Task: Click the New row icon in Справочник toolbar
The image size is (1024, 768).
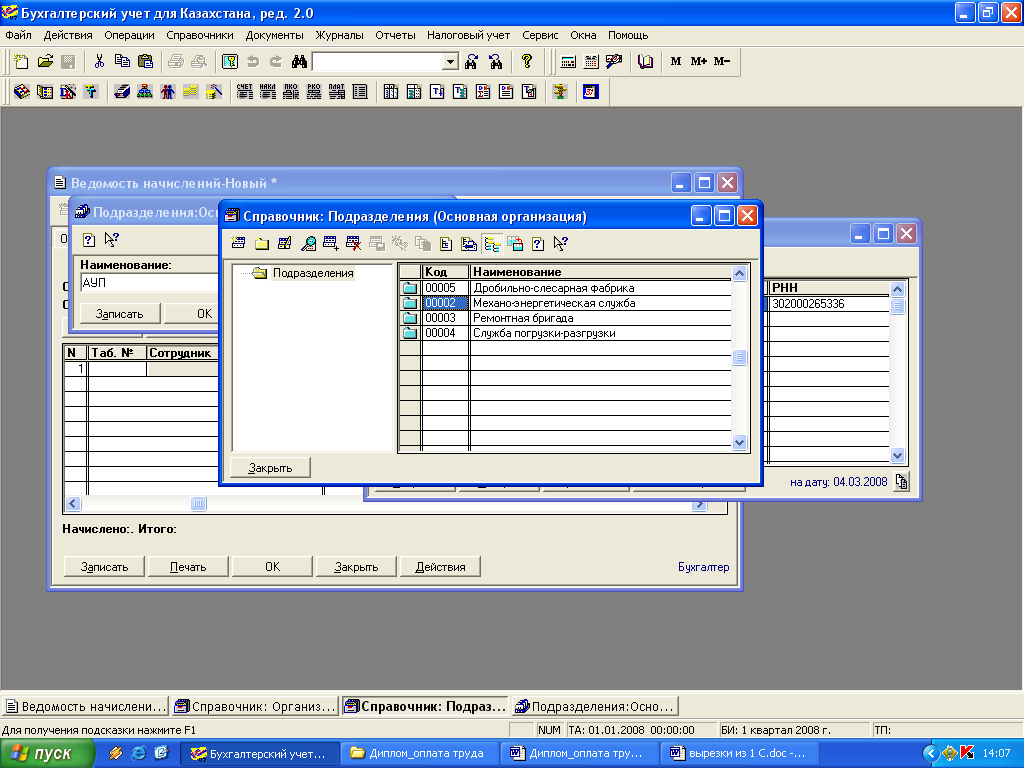Action: pyautogui.click(x=238, y=244)
